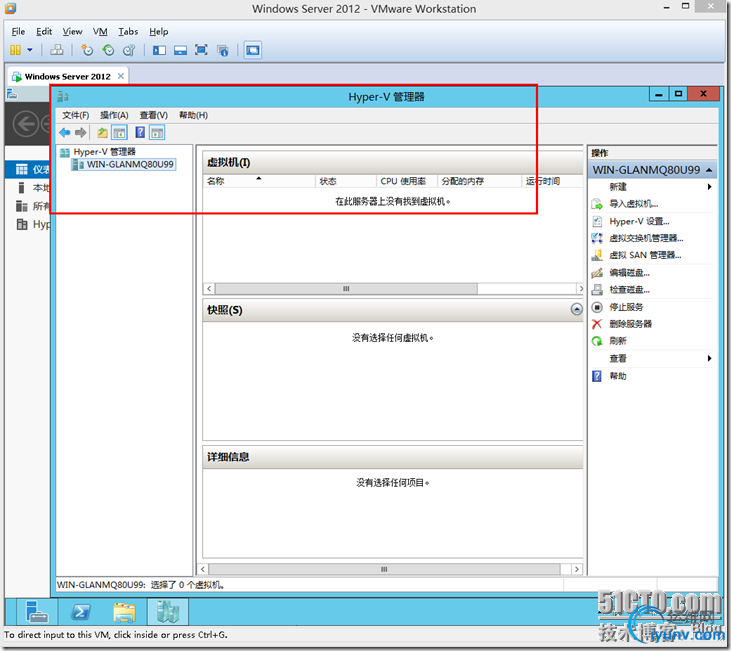
Task: Click the blue help question mark toolbar icon
Action: [140, 132]
